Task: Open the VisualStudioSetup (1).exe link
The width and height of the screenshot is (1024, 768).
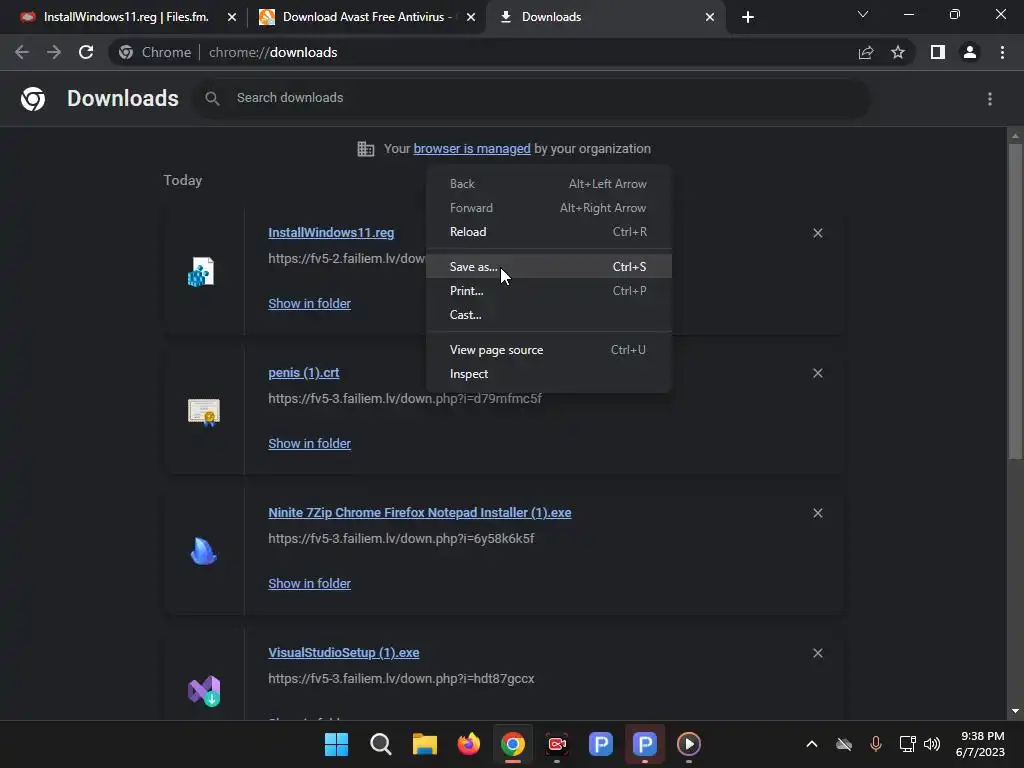Action: (x=344, y=652)
